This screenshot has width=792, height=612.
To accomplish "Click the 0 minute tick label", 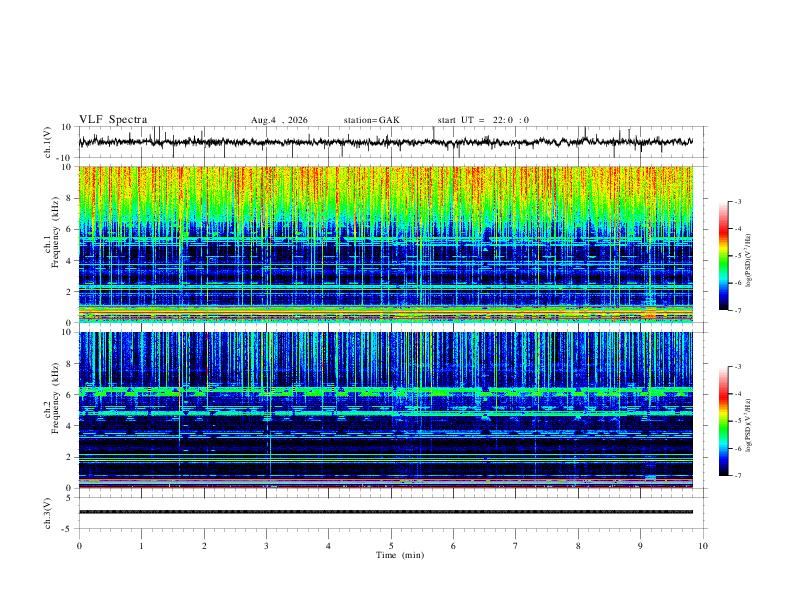I will [79, 546].
